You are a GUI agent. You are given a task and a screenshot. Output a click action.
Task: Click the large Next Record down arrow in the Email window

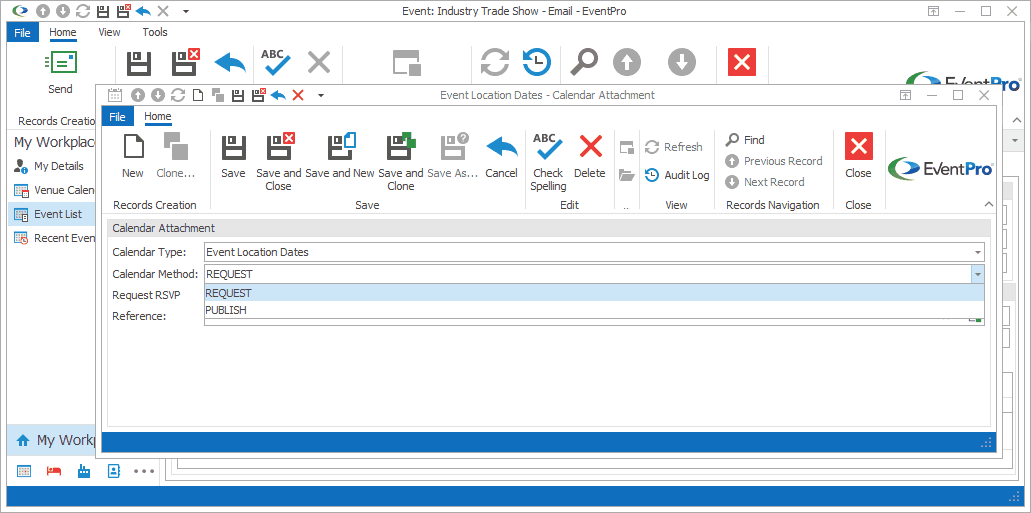pos(682,63)
